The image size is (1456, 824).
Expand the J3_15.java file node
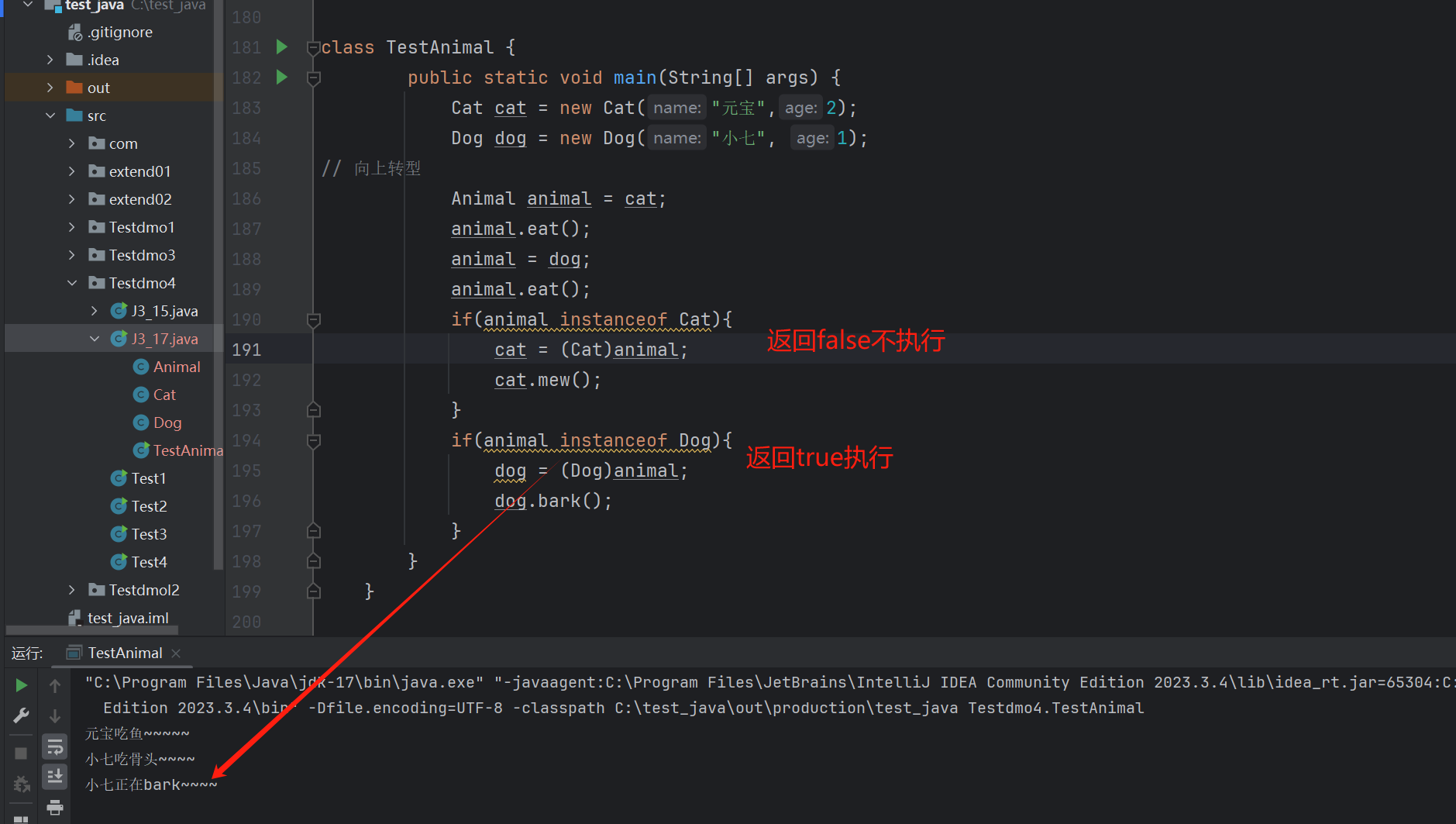[x=95, y=311]
